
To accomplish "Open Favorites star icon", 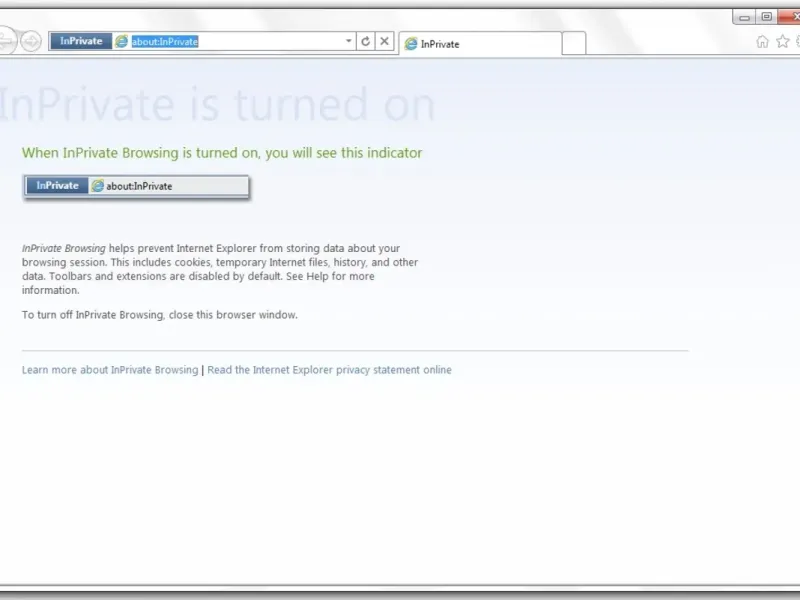I will pos(782,41).
